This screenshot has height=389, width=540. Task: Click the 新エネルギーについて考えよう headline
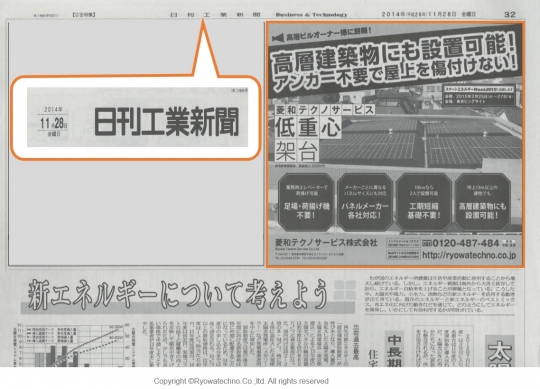pyautogui.click(x=178, y=294)
